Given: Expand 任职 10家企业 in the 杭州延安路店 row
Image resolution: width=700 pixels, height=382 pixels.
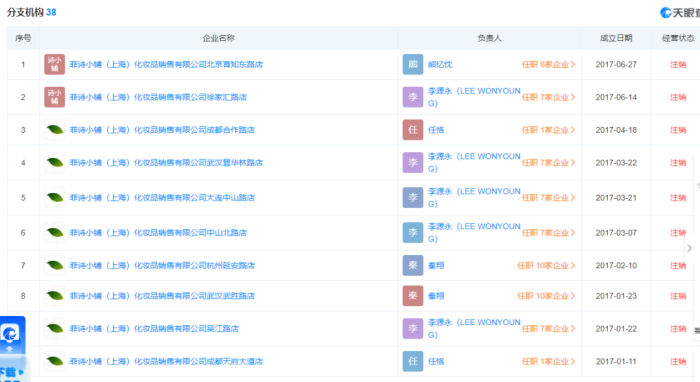Looking at the screenshot, I should tap(546, 266).
